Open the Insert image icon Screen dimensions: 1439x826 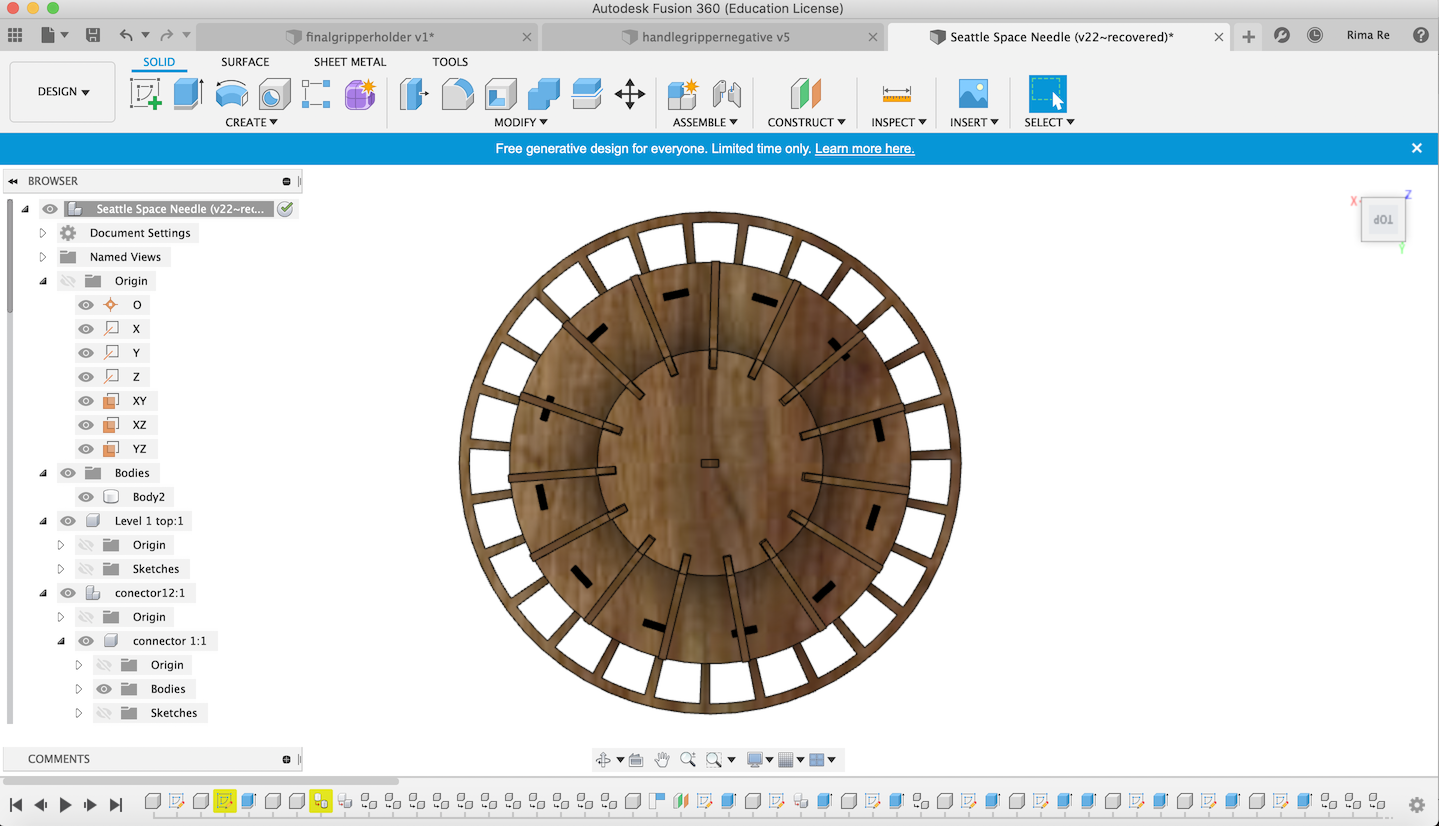tap(972, 94)
